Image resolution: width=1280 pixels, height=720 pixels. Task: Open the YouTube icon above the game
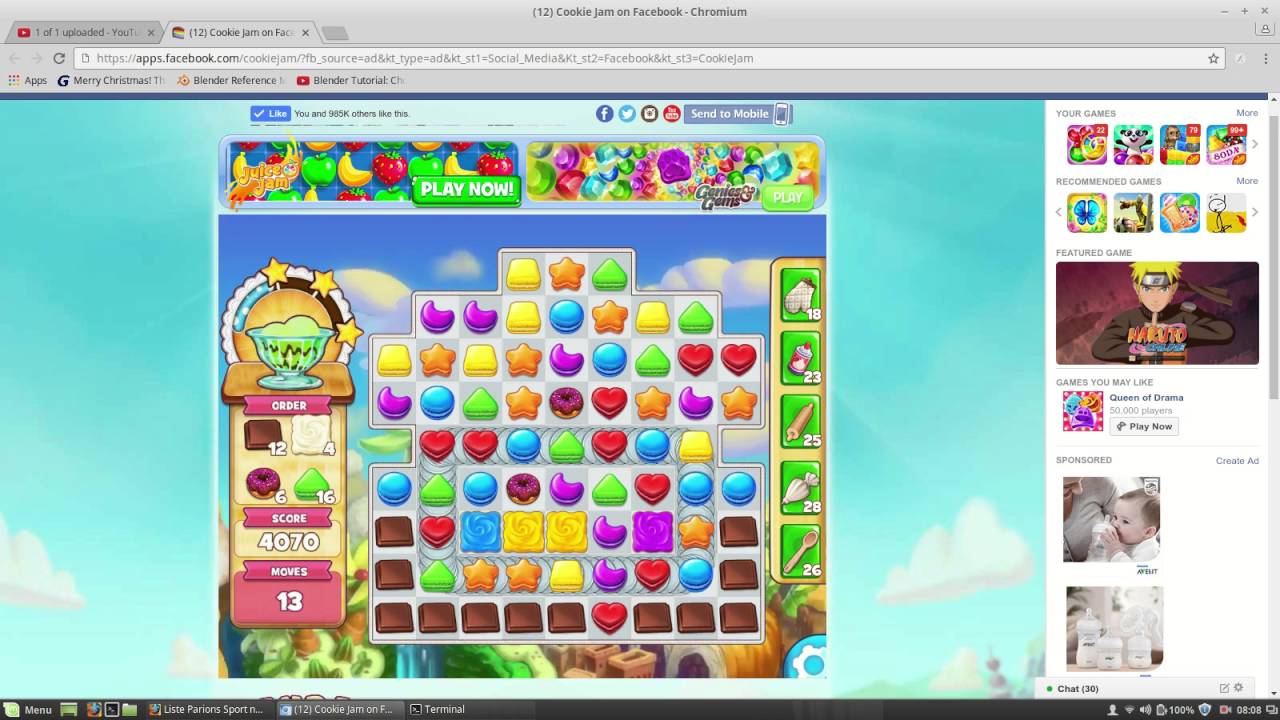[x=672, y=114]
